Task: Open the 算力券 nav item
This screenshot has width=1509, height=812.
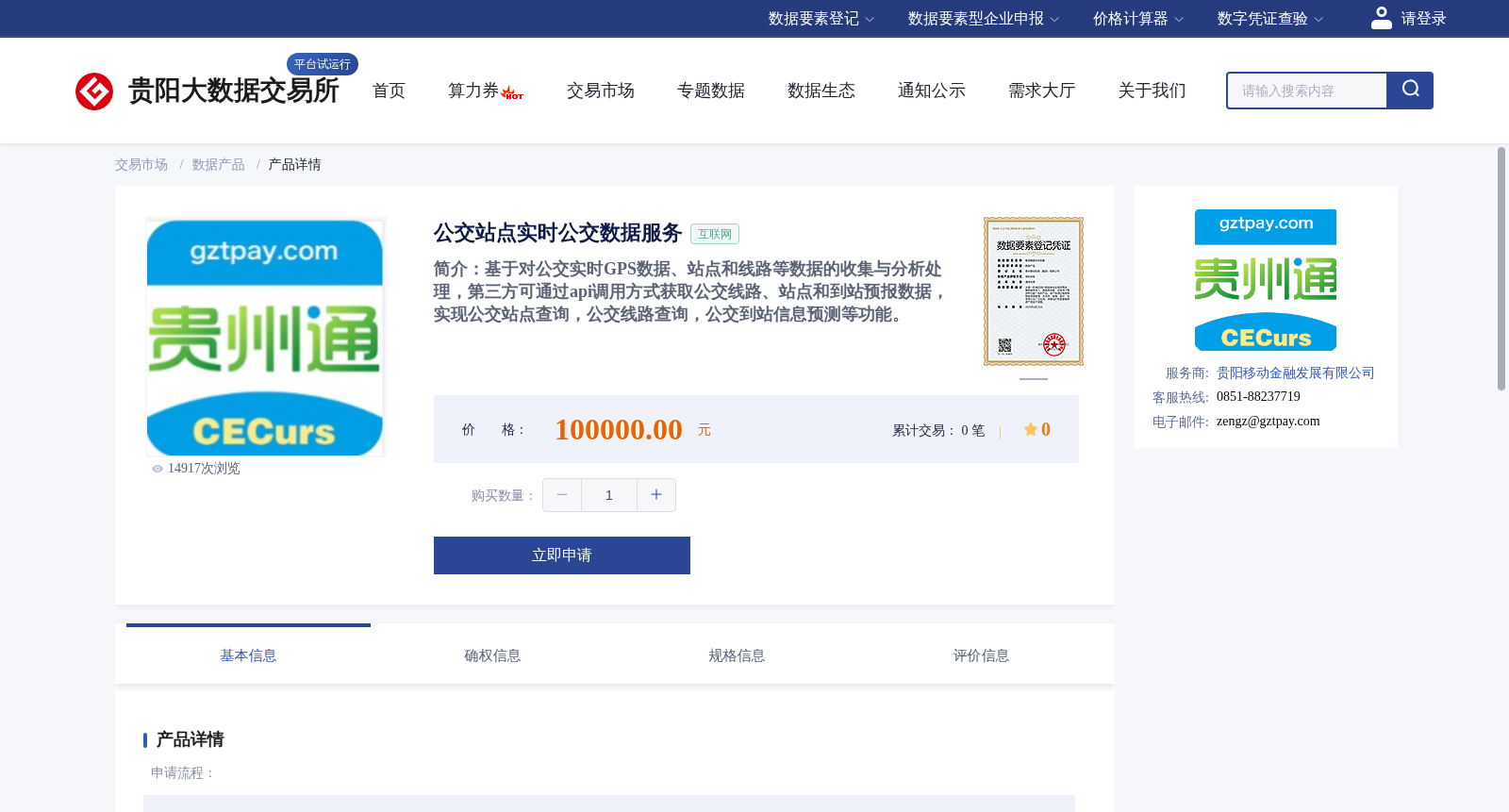Action: (x=473, y=91)
